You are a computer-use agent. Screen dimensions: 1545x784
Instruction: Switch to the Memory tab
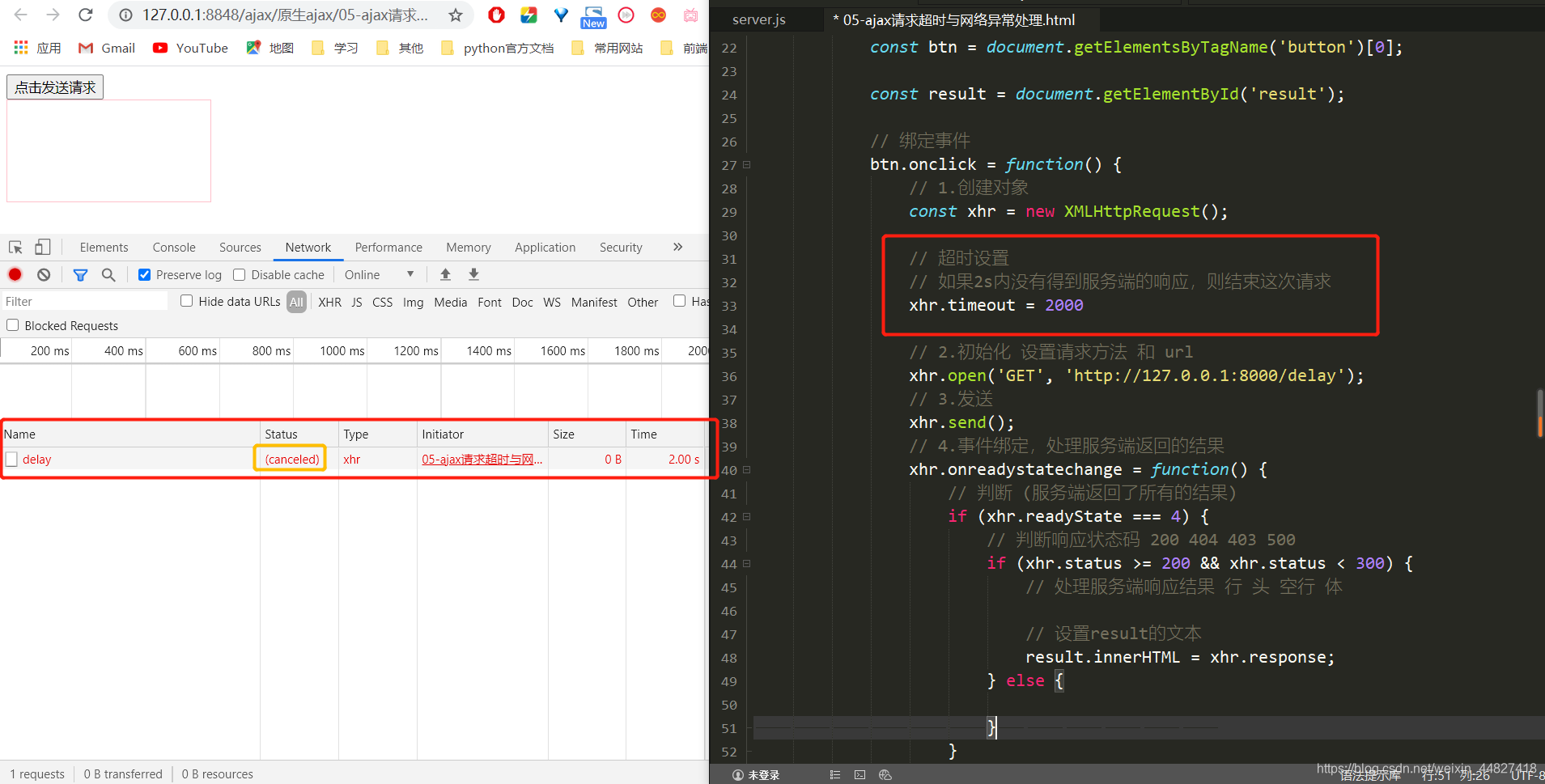tap(469, 247)
